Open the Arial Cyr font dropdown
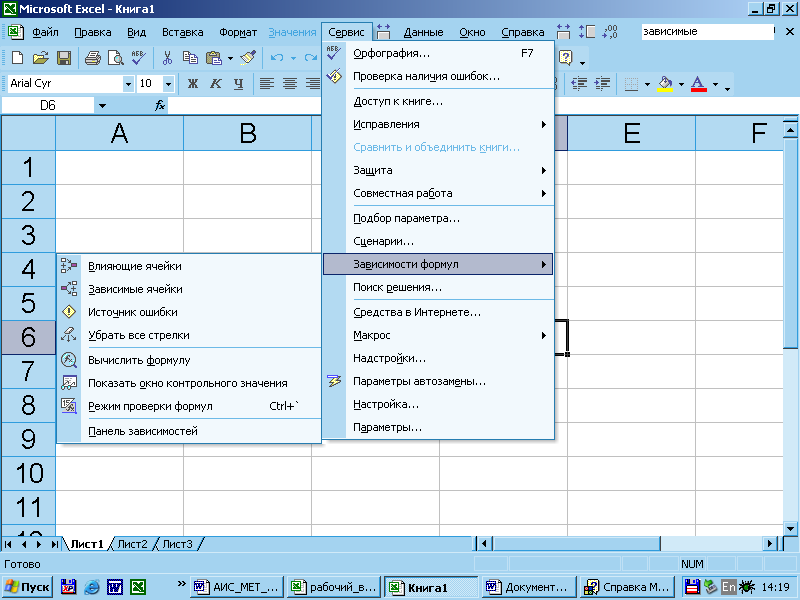Viewport: 800px width, 600px height. pyautogui.click(x=128, y=84)
